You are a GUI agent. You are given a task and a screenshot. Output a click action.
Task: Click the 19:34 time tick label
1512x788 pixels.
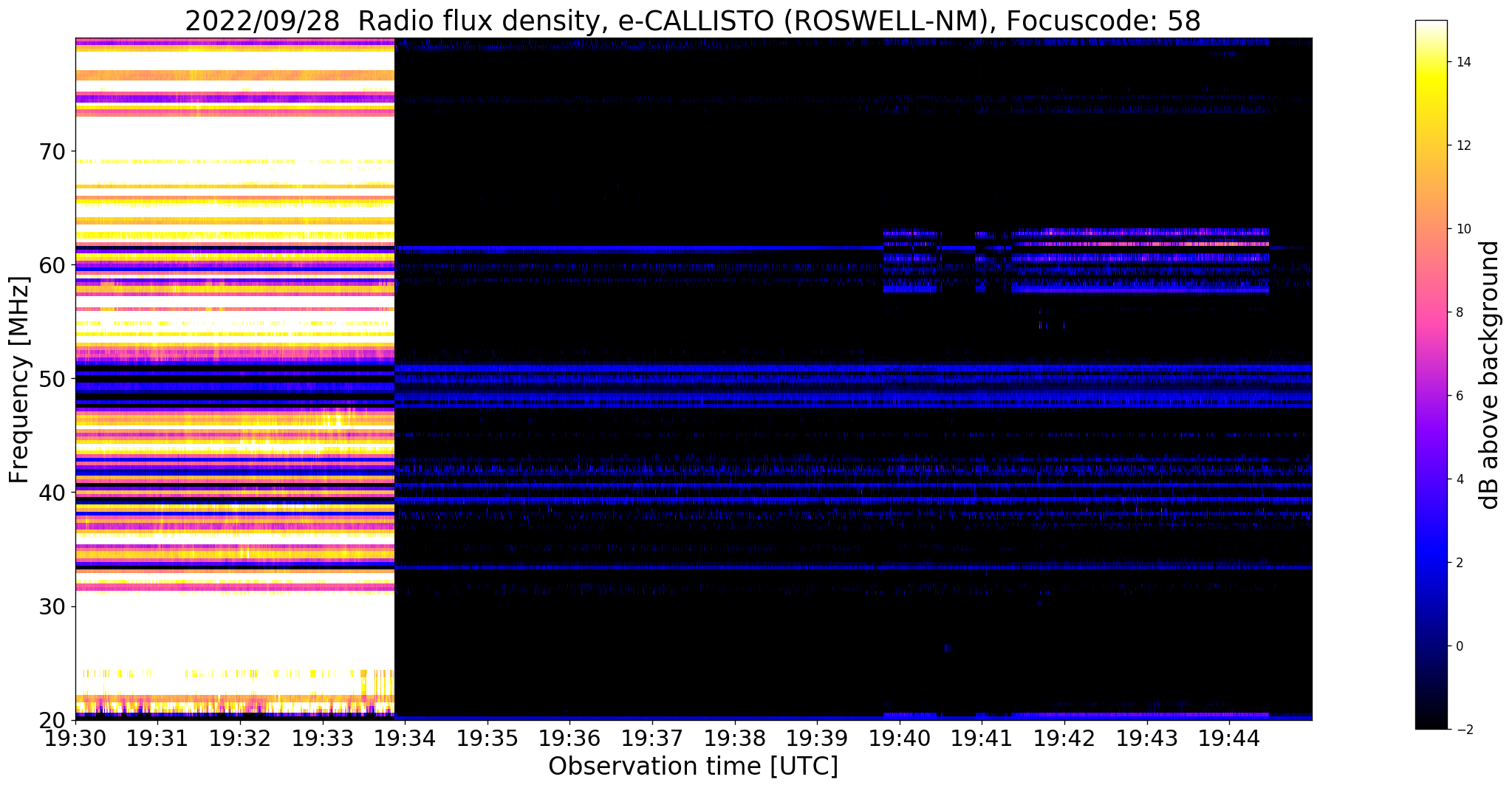(x=405, y=737)
